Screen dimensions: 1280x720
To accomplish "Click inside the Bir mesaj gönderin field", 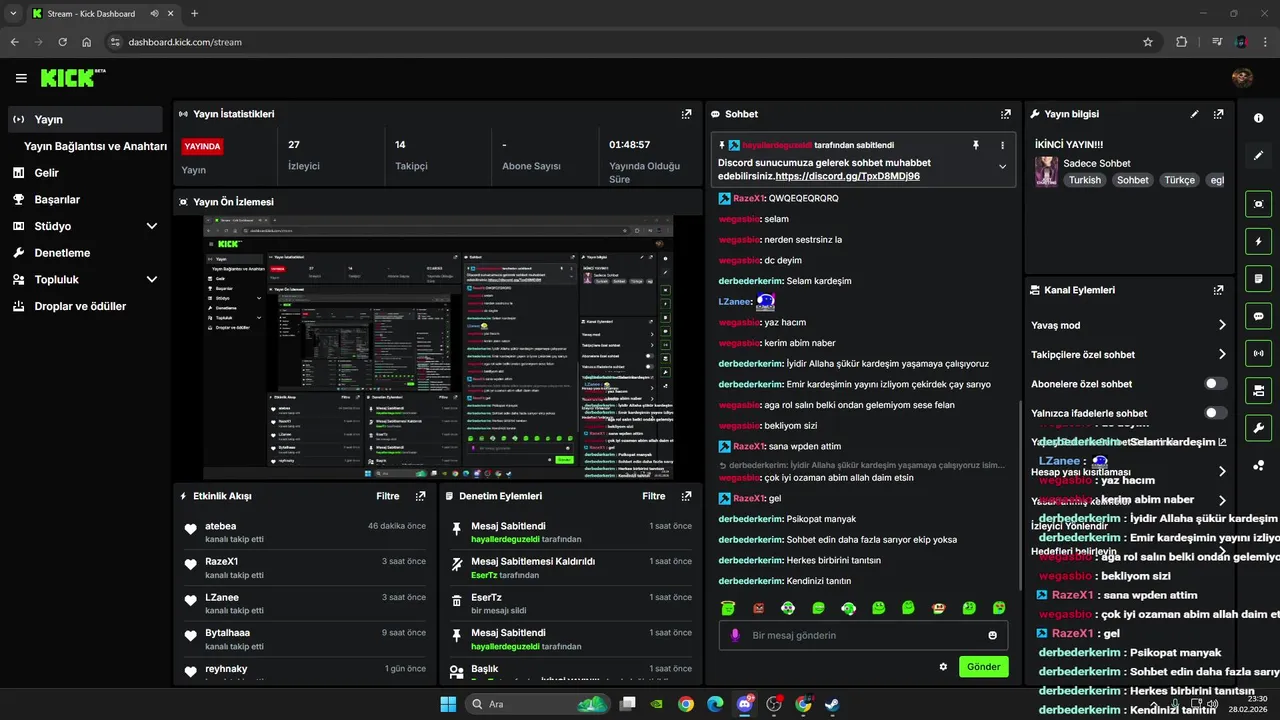I will click(863, 635).
